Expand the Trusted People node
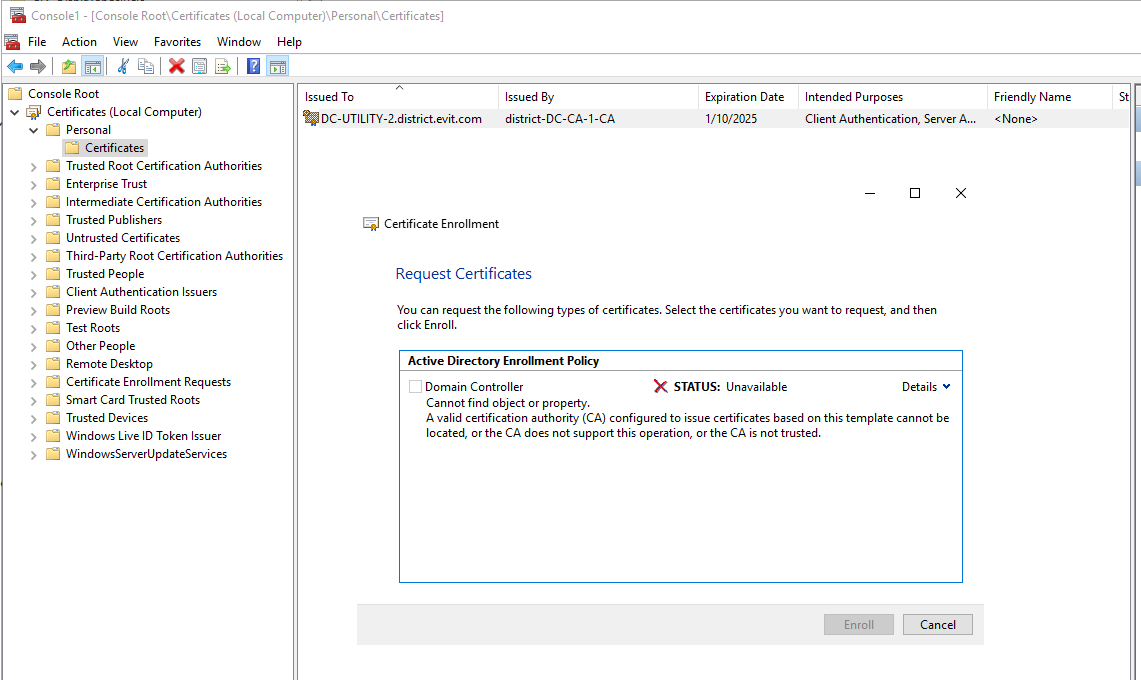Screen dimensions: 1141x680 coord(33,274)
